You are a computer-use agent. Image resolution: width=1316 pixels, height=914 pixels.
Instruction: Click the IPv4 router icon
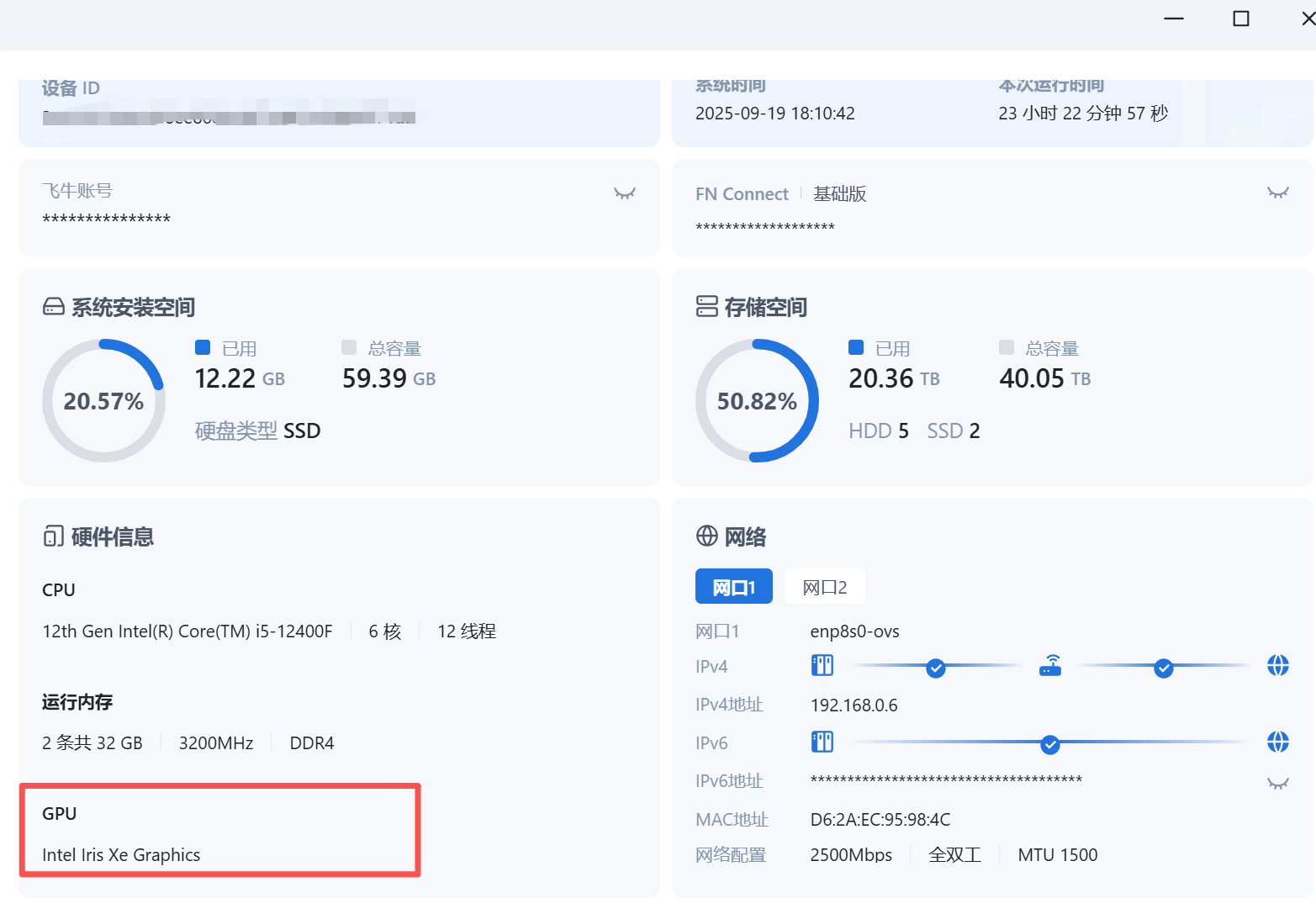pyautogui.click(x=1049, y=666)
